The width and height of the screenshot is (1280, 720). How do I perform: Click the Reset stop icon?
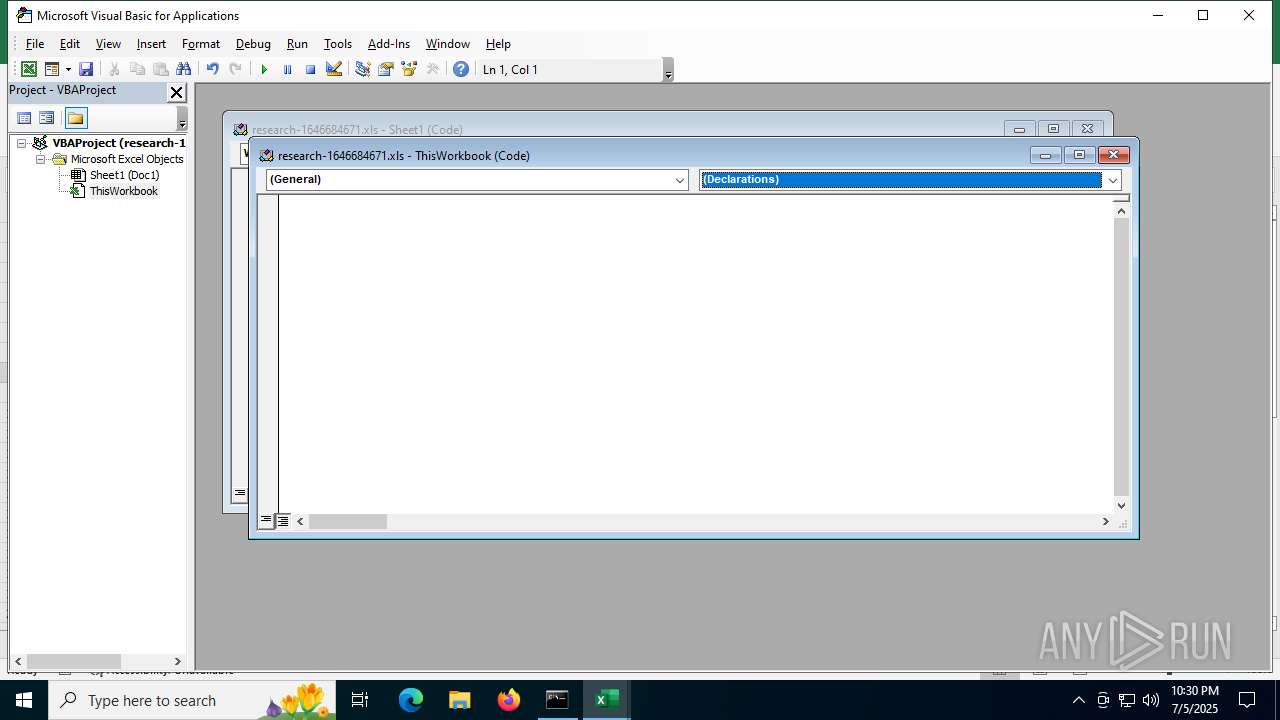[310, 69]
